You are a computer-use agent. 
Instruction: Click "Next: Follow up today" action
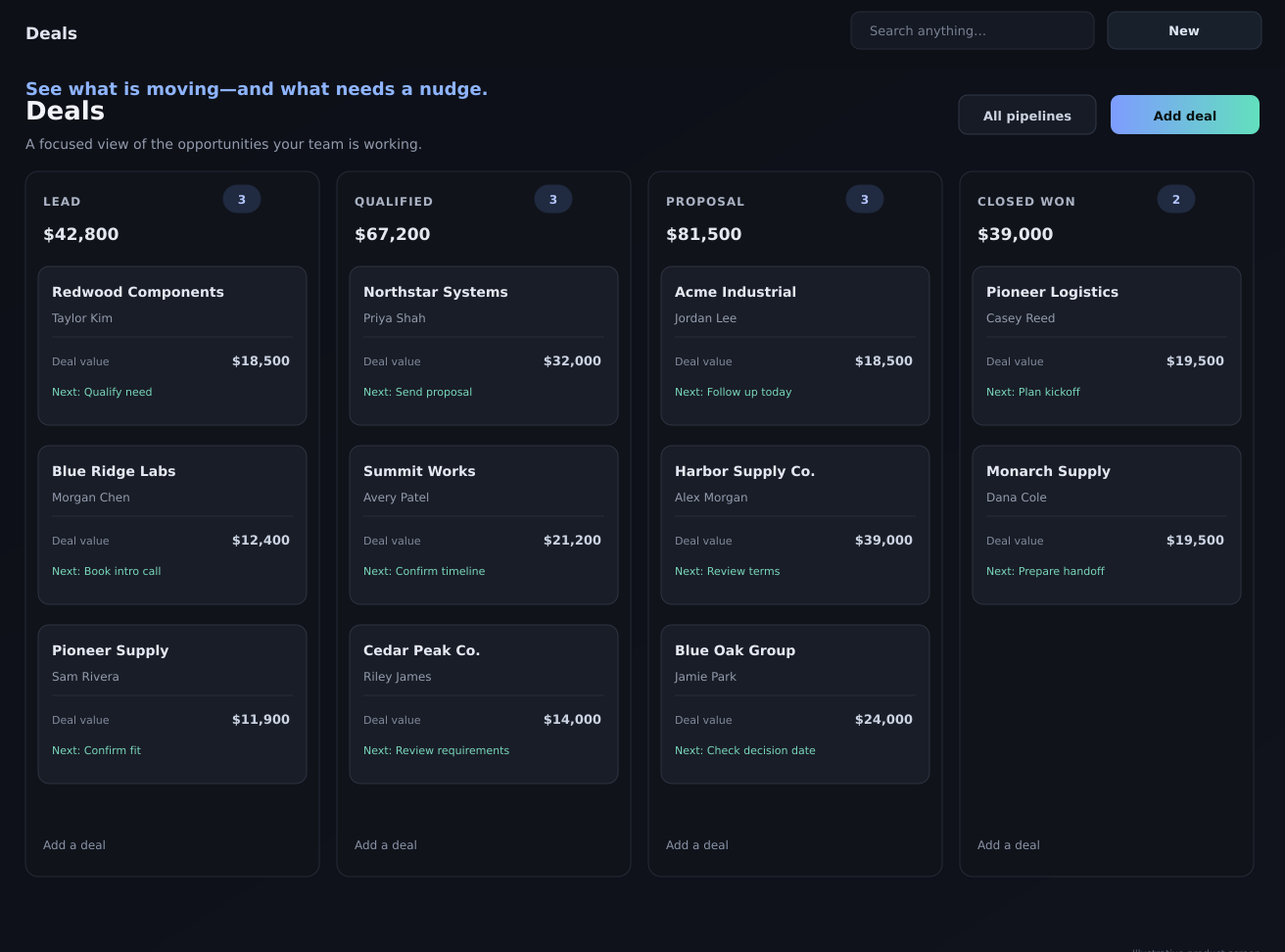click(x=734, y=392)
